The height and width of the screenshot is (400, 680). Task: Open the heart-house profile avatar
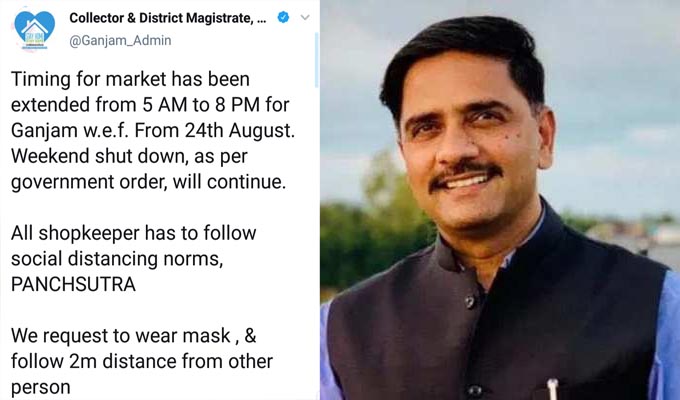35,30
